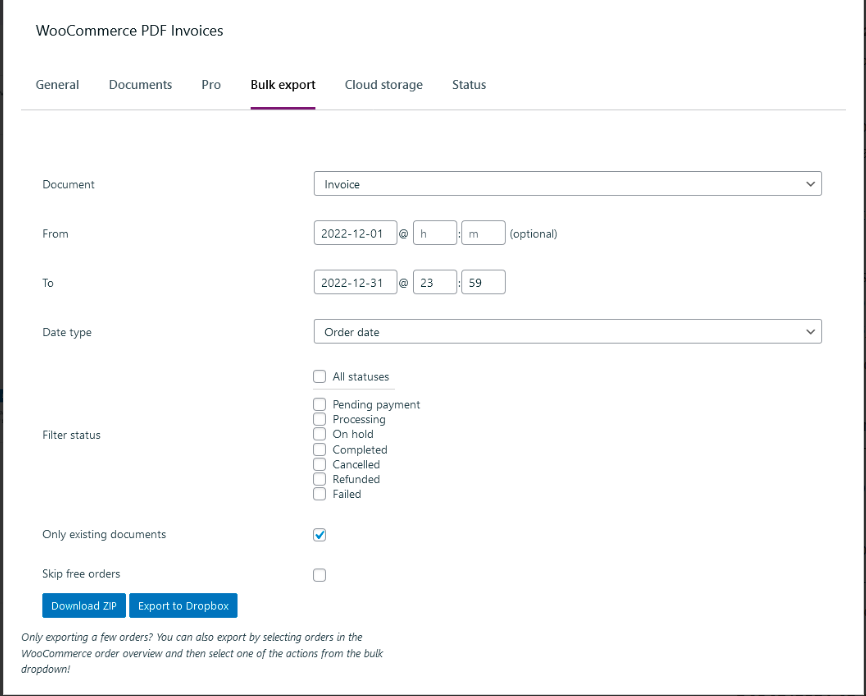Click the Download ZIP button

[x=83, y=605]
